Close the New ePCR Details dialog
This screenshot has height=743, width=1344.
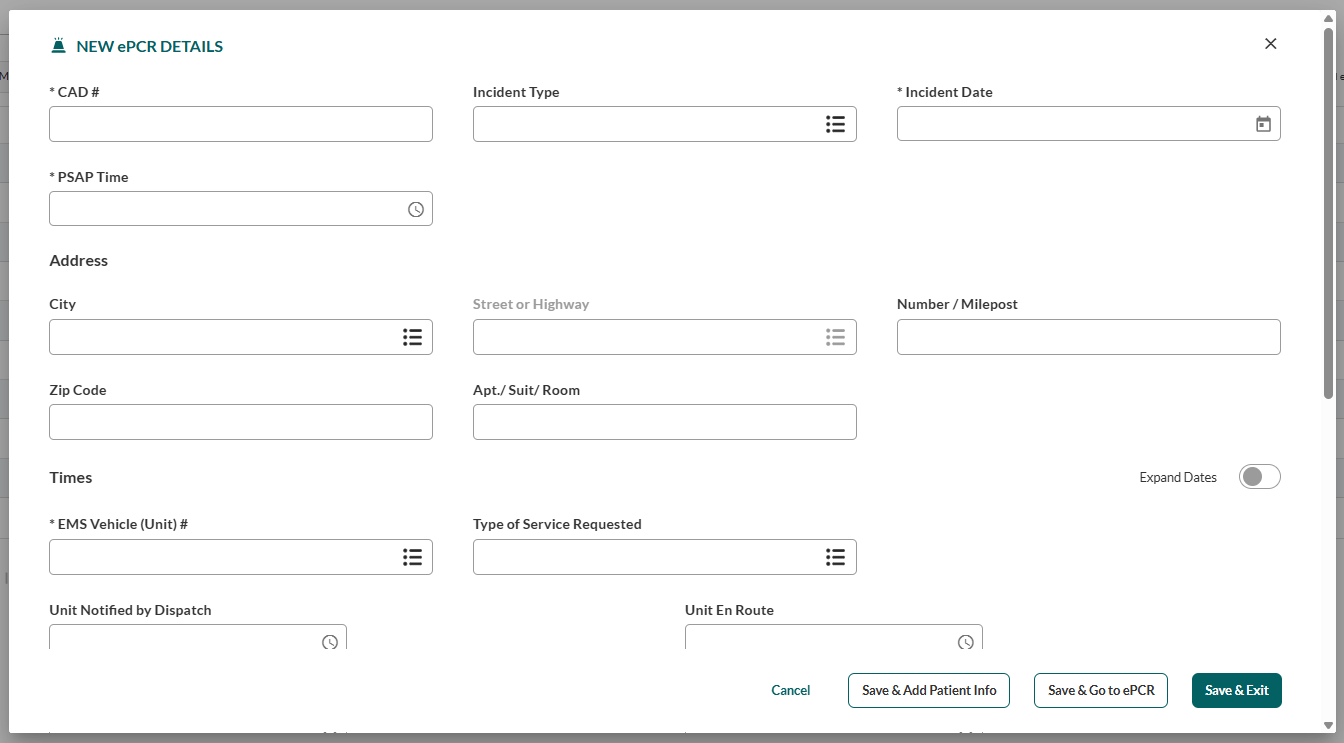tap(1270, 44)
